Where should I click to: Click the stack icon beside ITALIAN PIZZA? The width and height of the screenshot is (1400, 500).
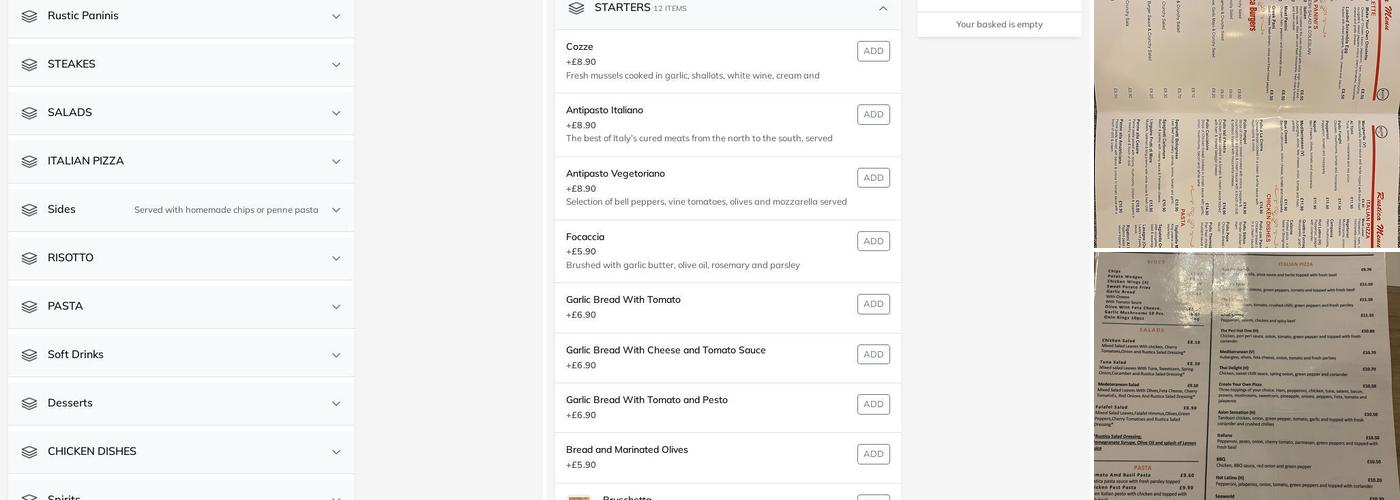pyautogui.click(x=29, y=162)
